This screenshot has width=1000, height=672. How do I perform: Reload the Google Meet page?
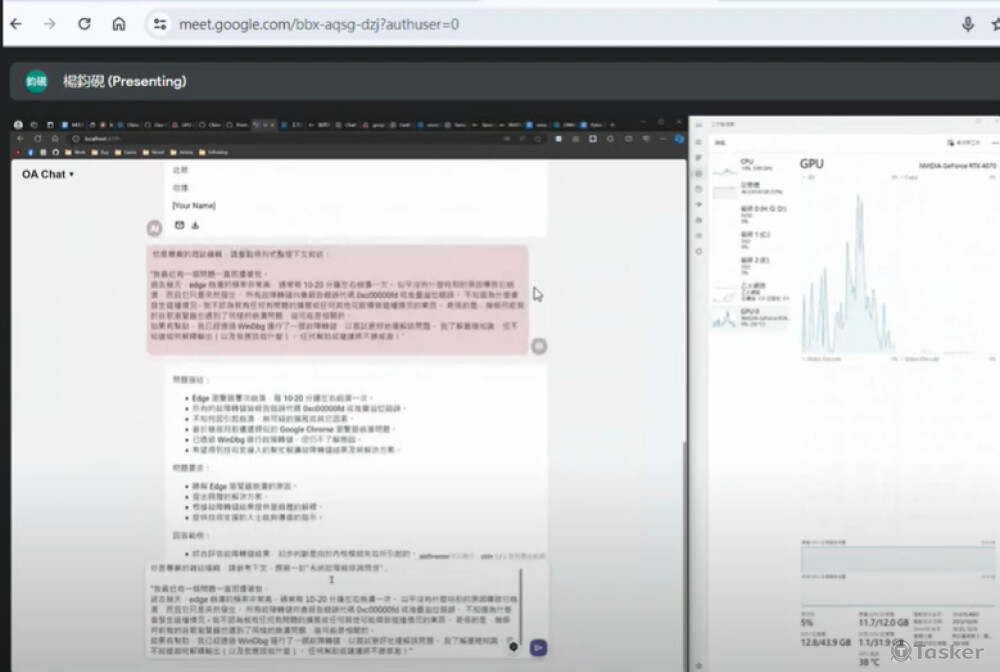point(84,24)
